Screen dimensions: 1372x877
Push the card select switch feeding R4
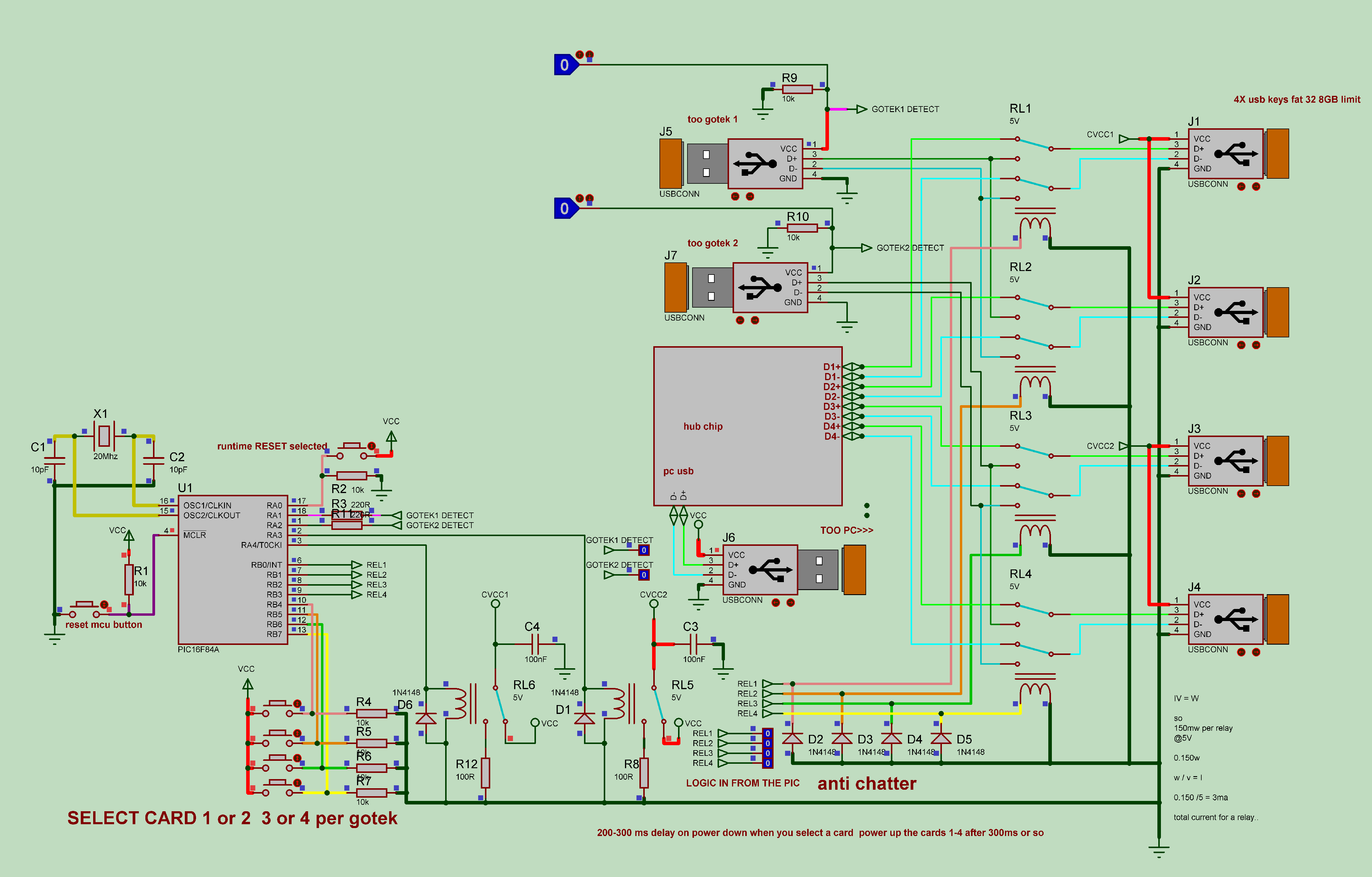click(x=277, y=708)
